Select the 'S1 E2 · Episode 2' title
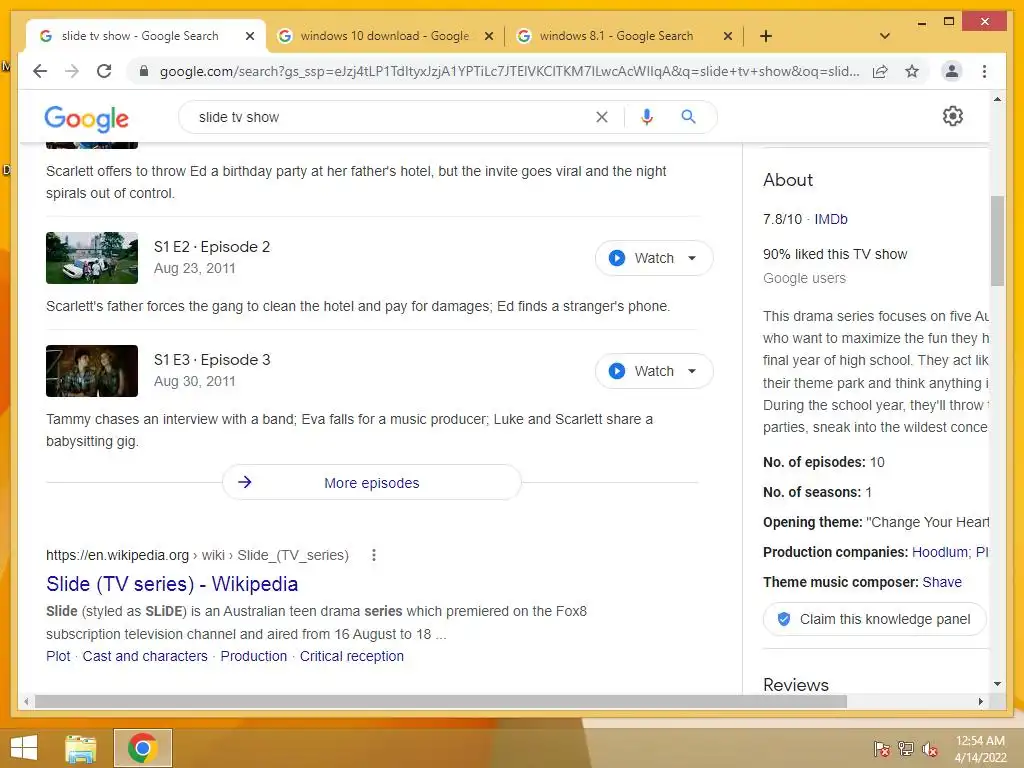 point(212,247)
